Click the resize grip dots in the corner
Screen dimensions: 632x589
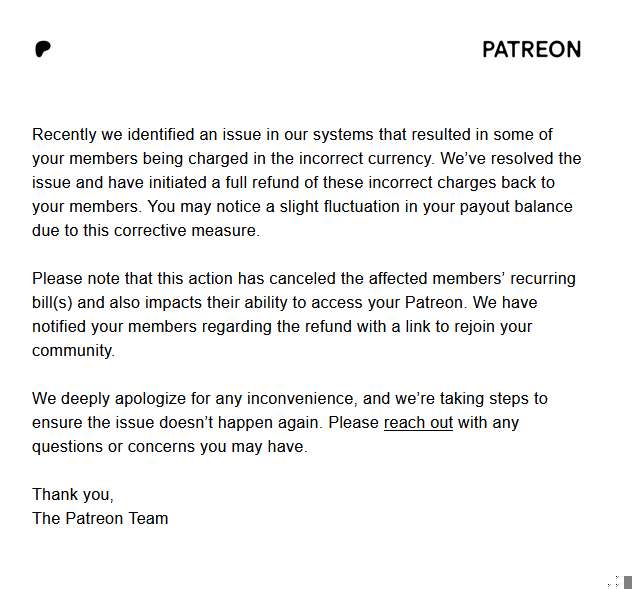(x=613, y=583)
